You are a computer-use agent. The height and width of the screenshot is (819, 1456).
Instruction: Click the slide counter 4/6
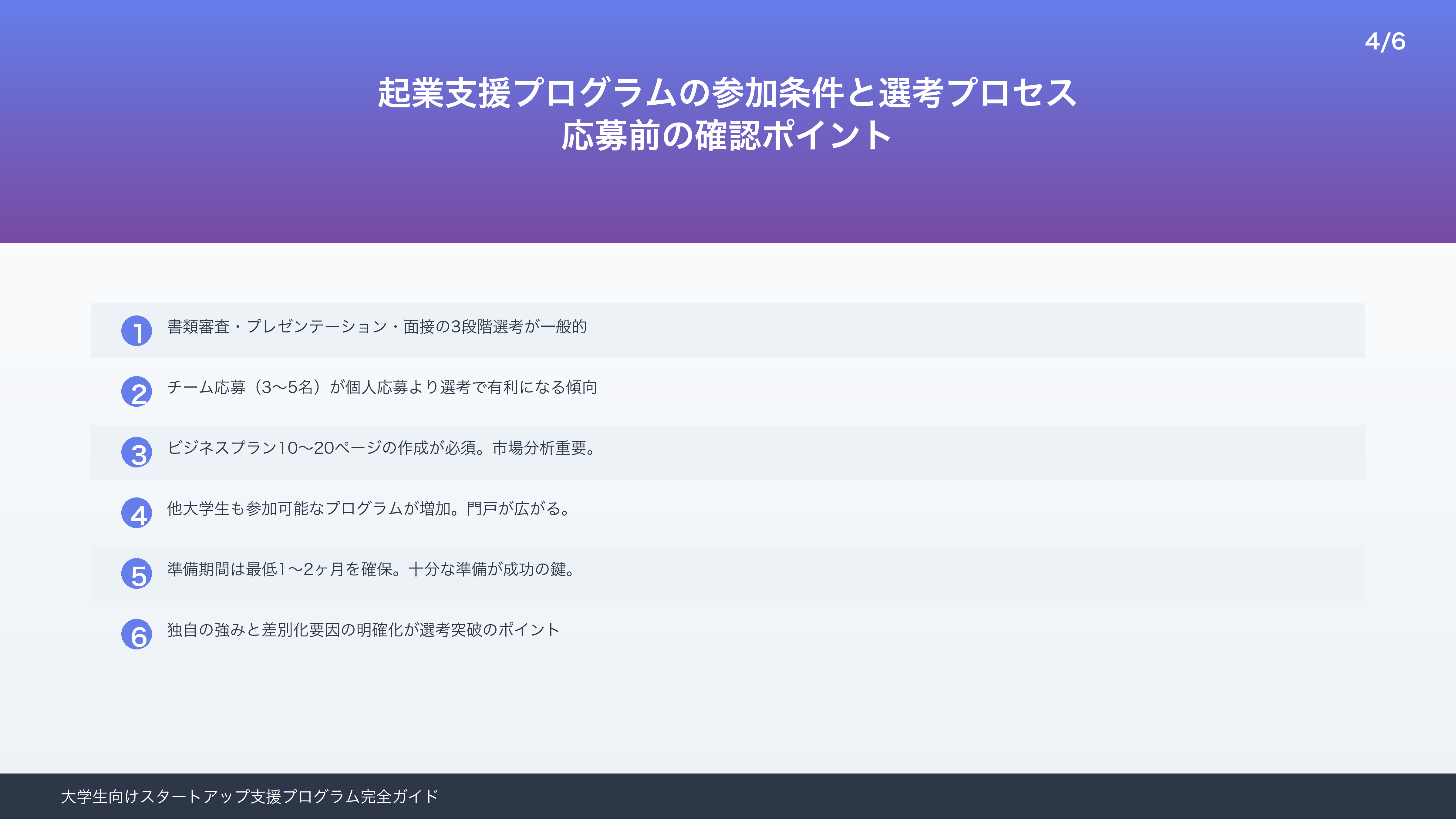[1385, 41]
